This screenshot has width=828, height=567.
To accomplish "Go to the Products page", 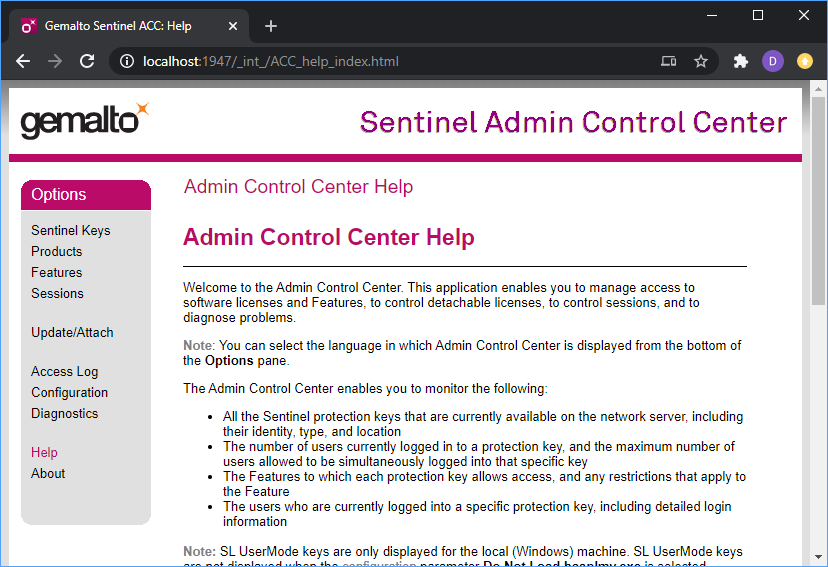I will 57,251.
